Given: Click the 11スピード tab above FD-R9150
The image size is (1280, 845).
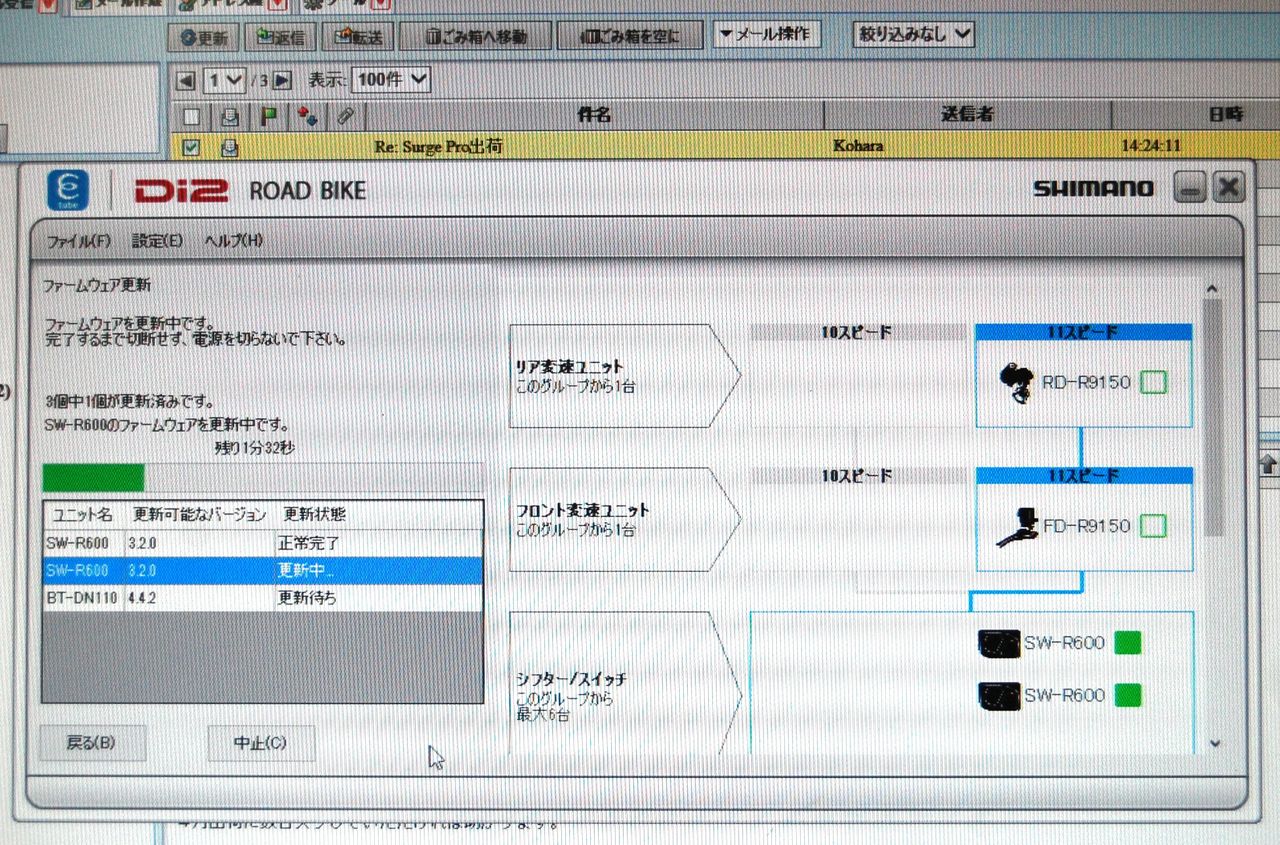Looking at the screenshot, I should tap(1083, 476).
